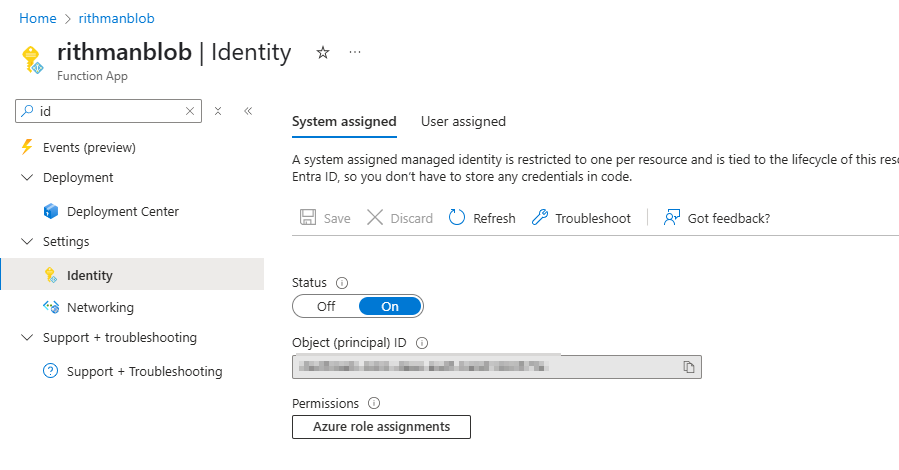Screen dimensions: 899x470
Task: Click Got feedback? text
Action: tap(729, 218)
